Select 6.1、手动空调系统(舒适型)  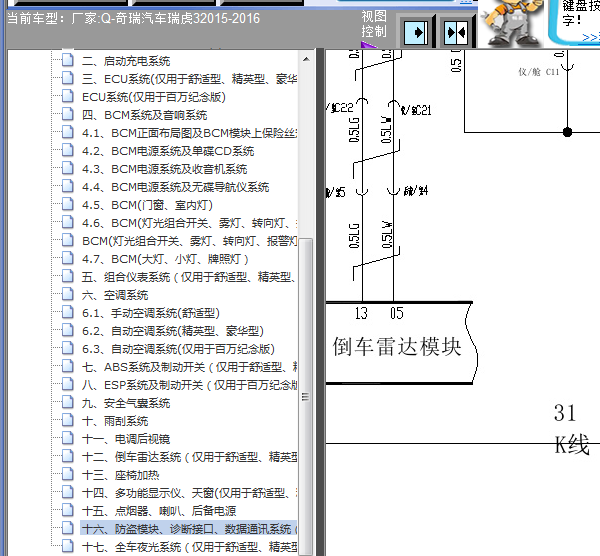click(151, 313)
